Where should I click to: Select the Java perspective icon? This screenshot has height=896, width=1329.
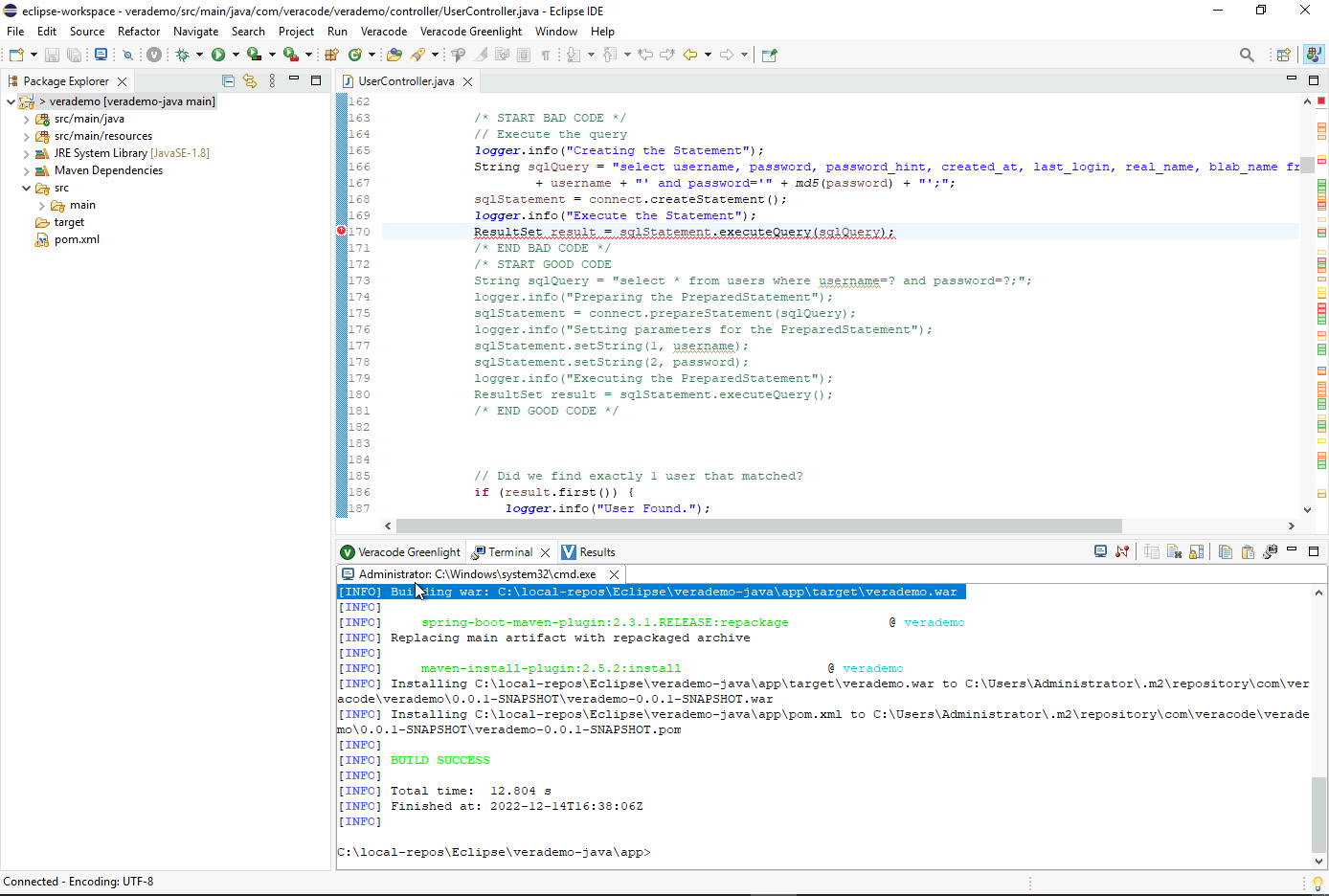pos(1315,55)
